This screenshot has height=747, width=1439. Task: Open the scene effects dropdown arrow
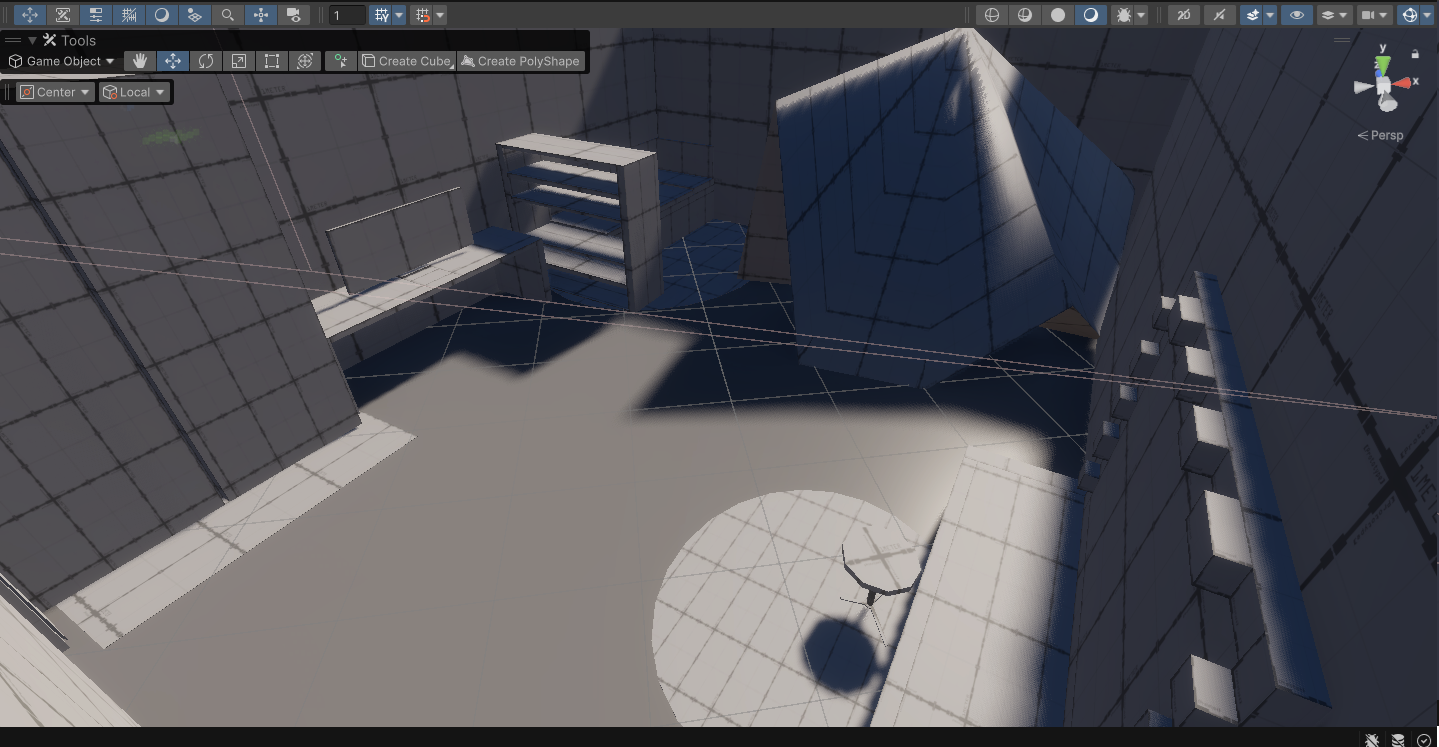(x=1270, y=15)
